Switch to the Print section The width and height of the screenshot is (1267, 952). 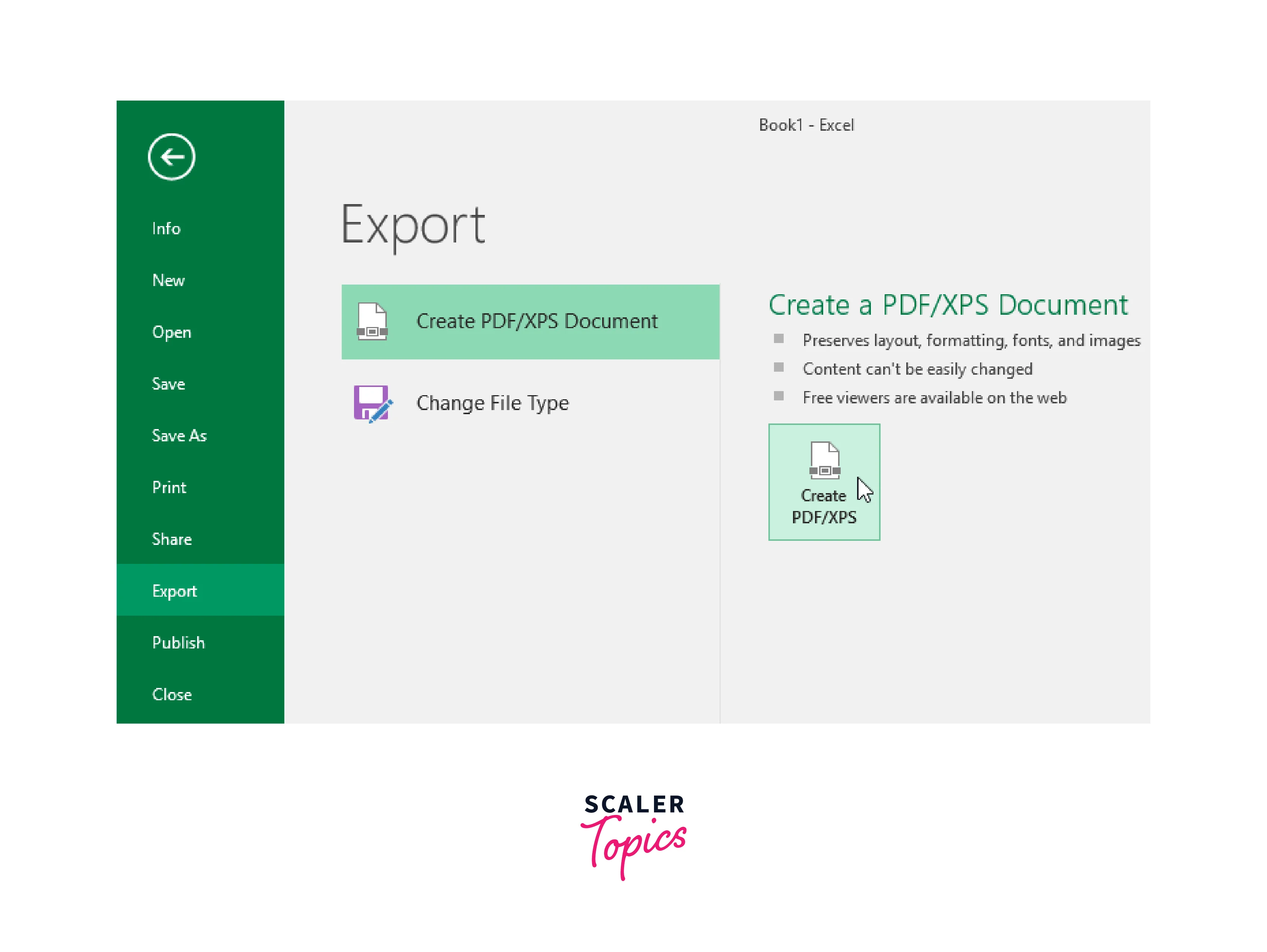coord(169,487)
